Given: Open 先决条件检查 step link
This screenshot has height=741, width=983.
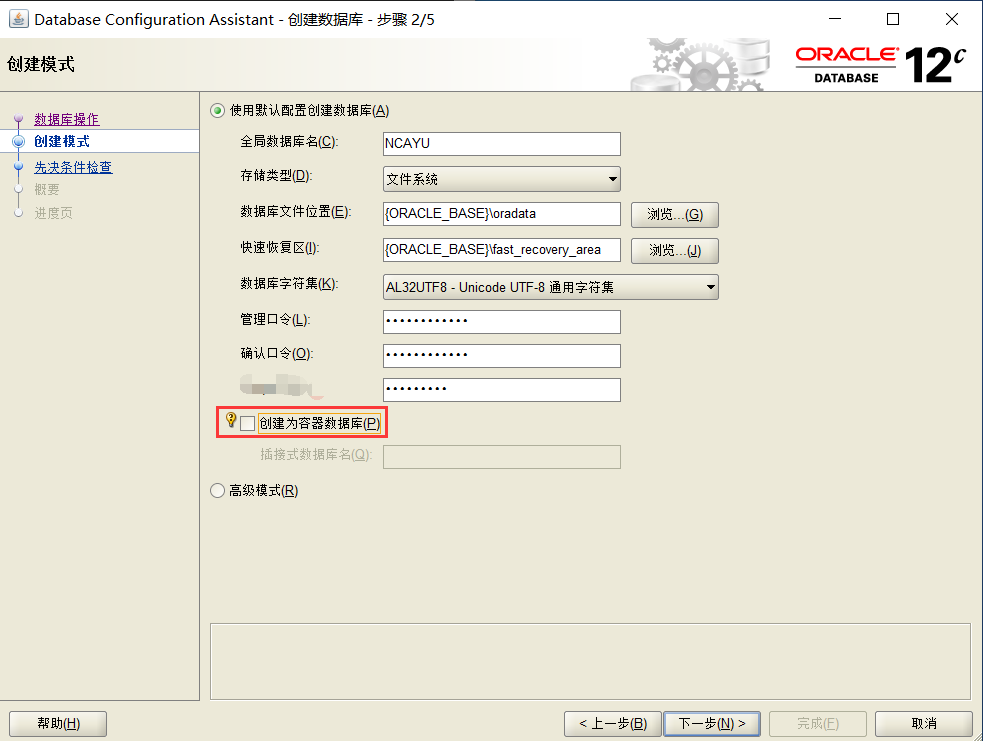Looking at the screenshot, I should coord(73,167).
